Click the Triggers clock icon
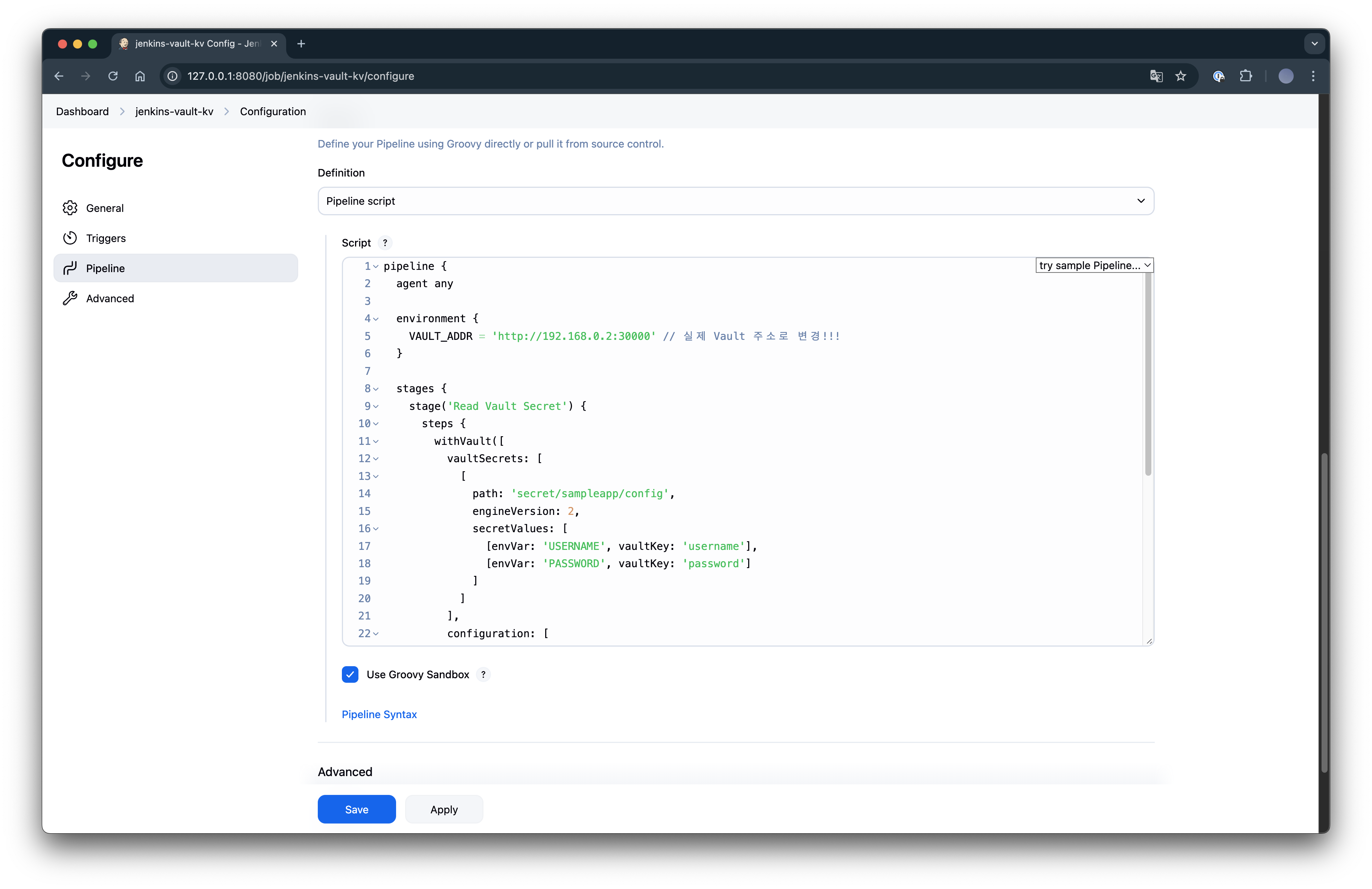Viewport: 1372px width, 889px height. [70, 238]
